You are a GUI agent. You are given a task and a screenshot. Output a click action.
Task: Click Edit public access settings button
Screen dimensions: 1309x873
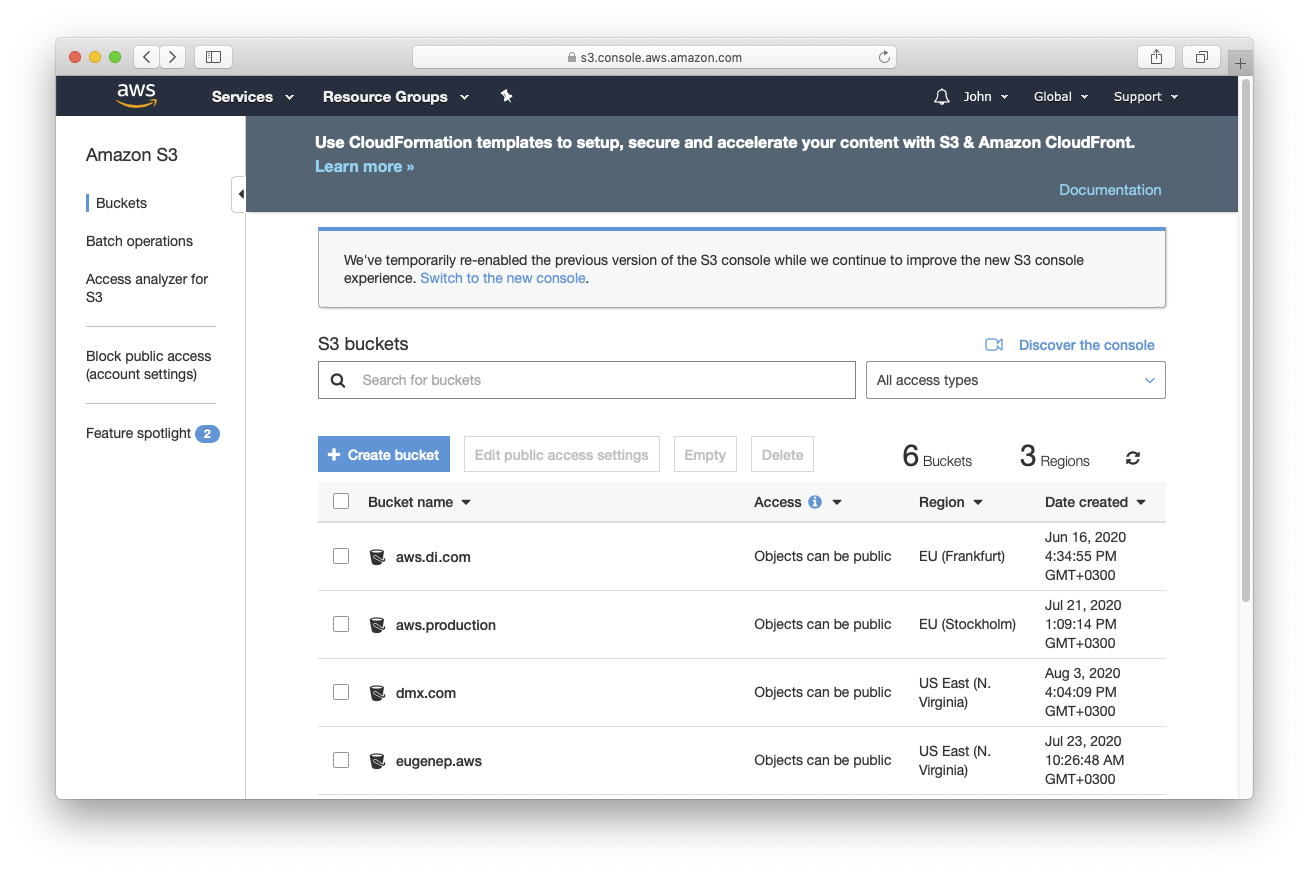point(562,455)
